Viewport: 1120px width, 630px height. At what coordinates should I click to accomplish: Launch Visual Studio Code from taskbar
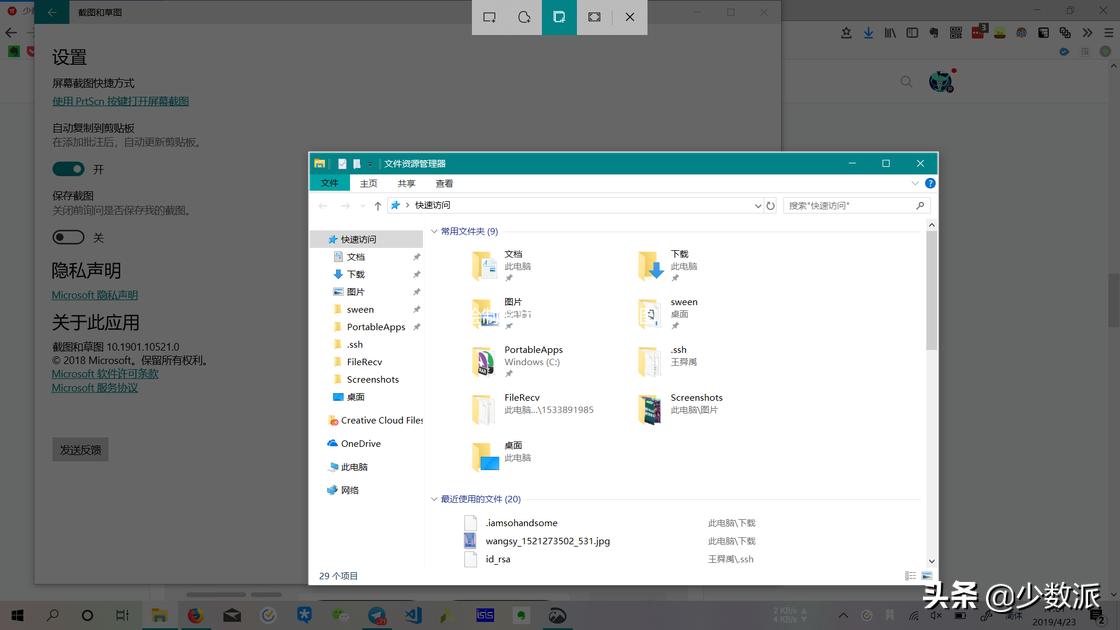coord(413,615)
